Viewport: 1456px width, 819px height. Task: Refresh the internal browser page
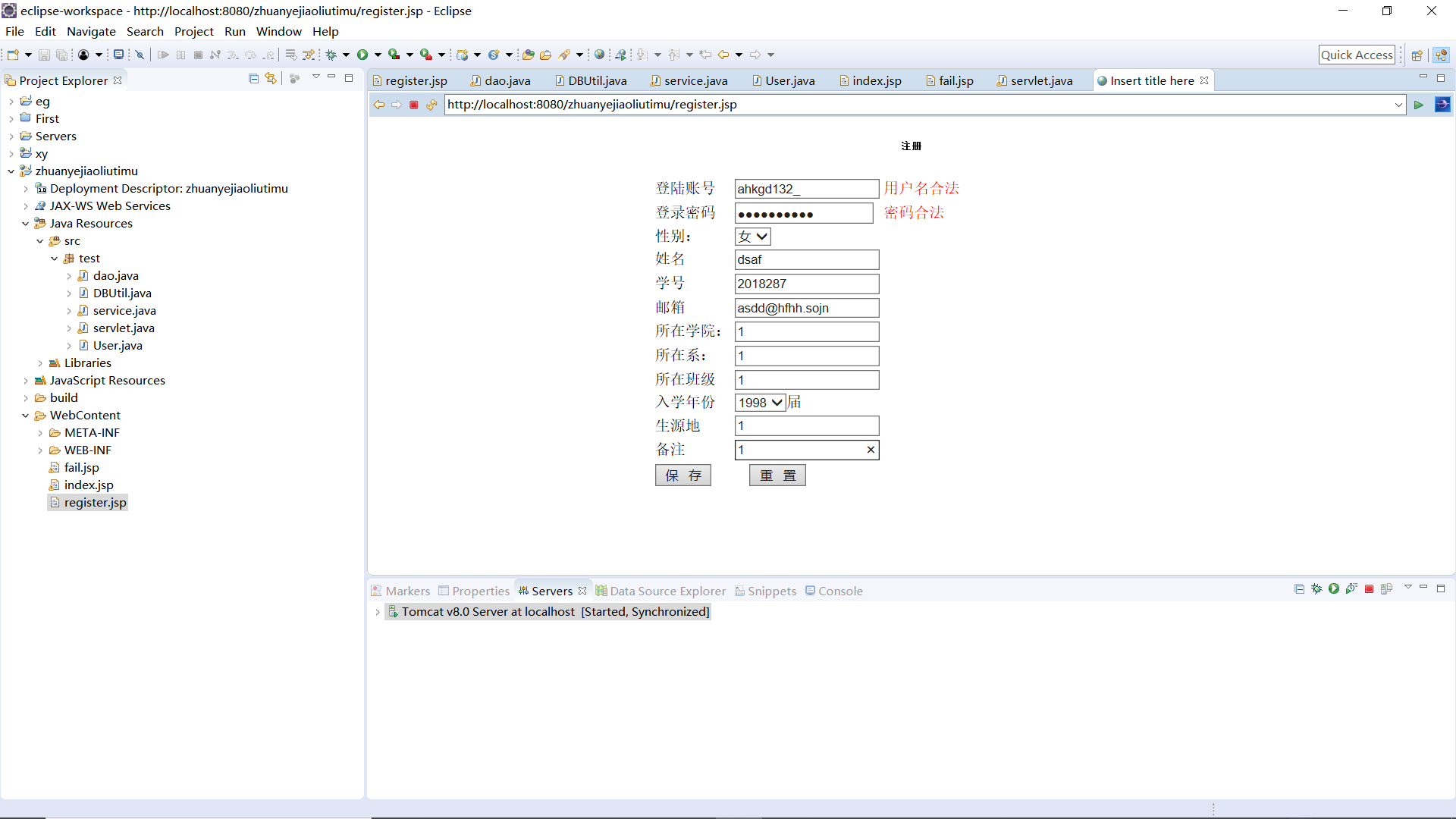431,105
